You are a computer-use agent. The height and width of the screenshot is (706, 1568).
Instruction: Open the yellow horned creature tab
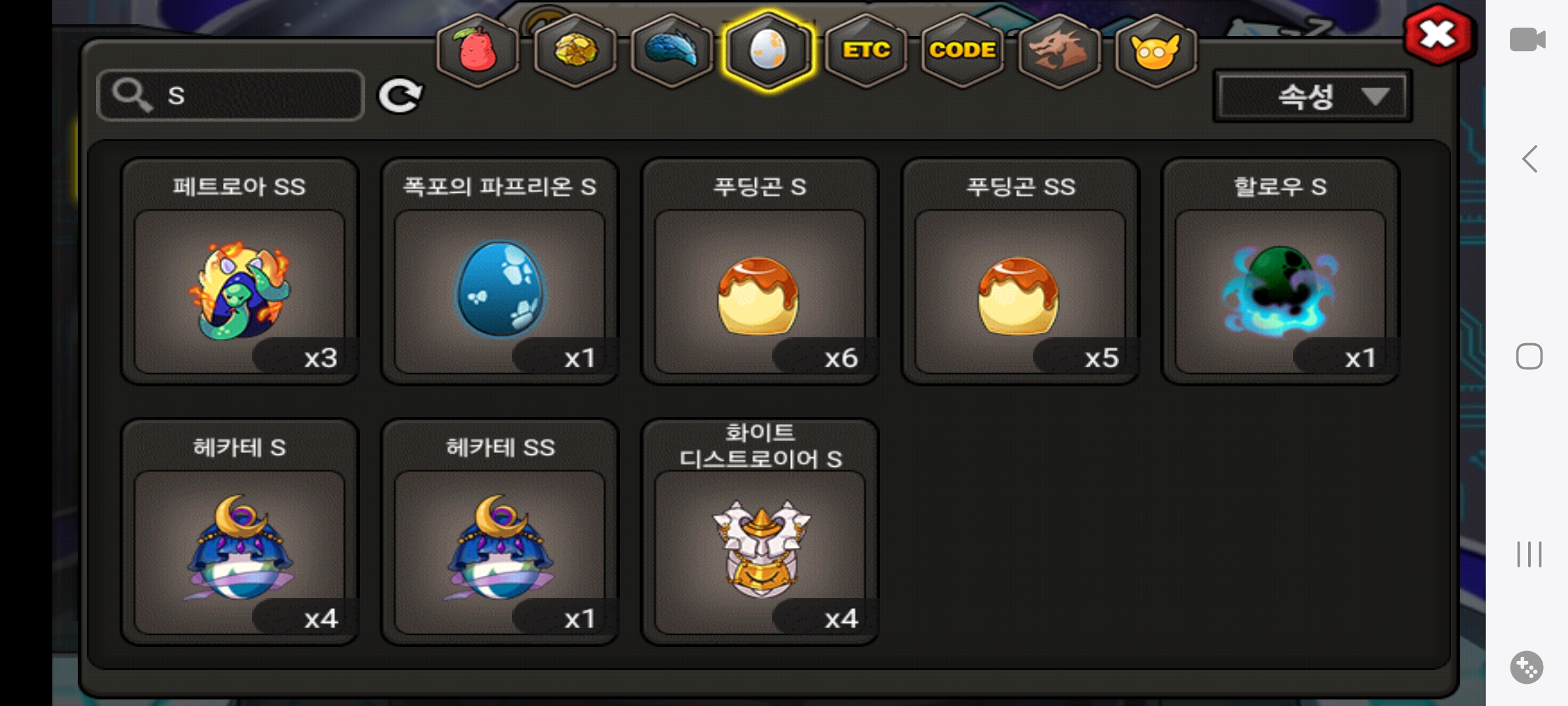pyautogui.click(x=1156, y=51)
